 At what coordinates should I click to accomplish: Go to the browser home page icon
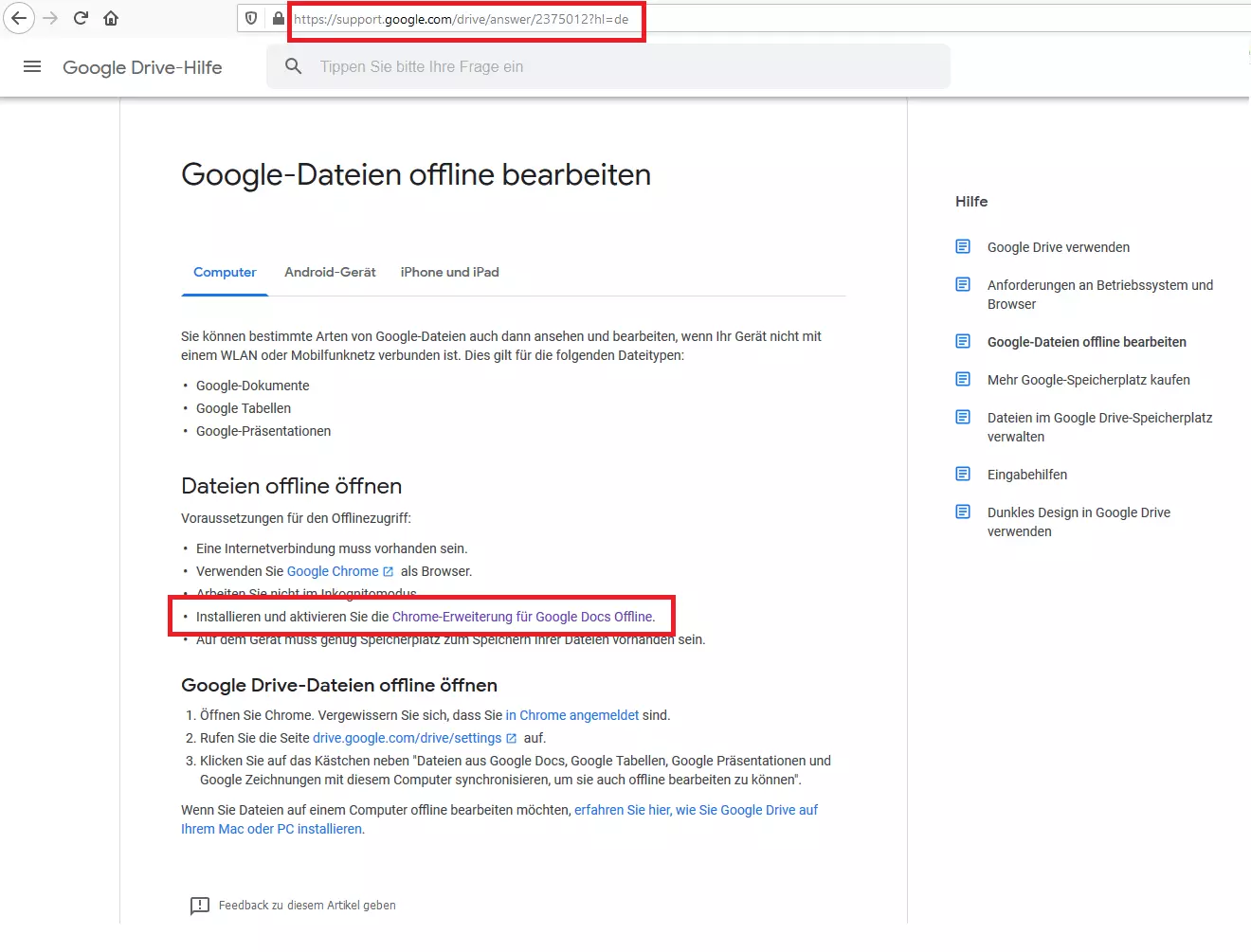click(111, 18)
